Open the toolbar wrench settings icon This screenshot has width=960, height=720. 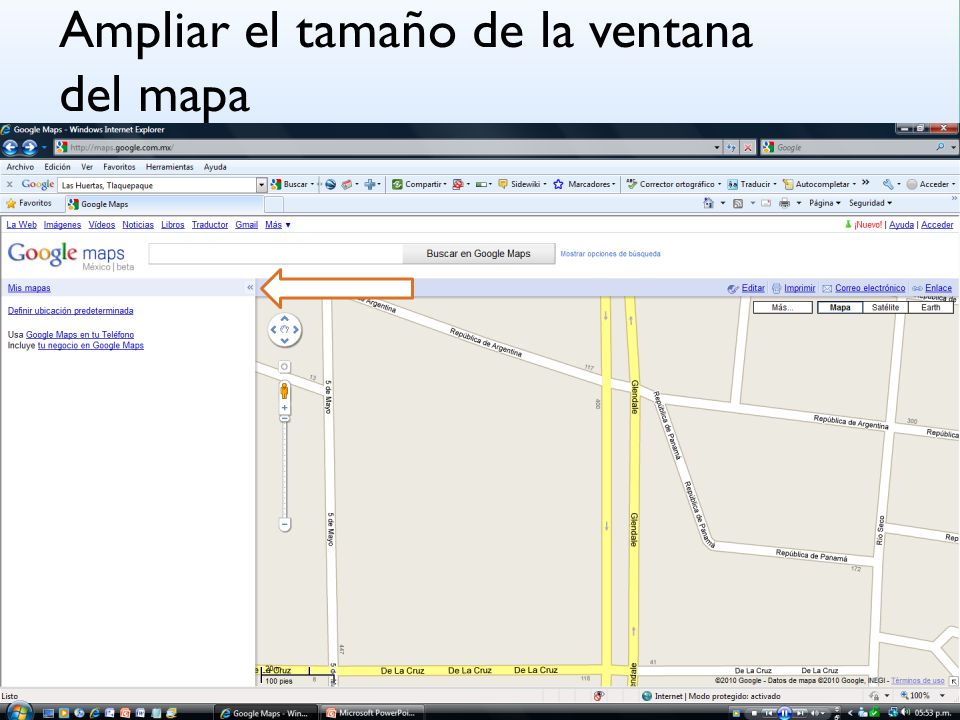888,184
